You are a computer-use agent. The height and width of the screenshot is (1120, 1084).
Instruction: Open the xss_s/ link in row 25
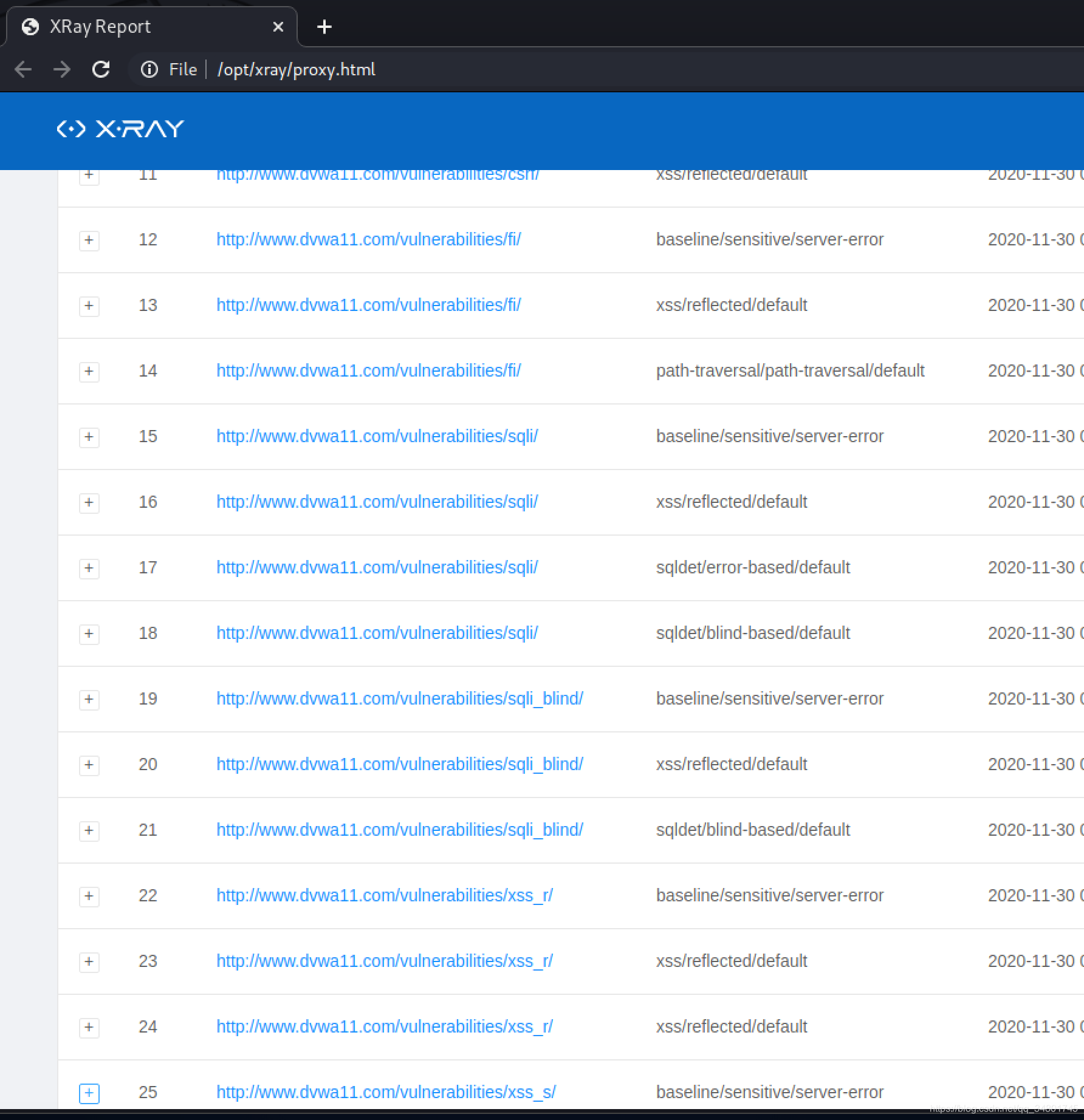pos(386,1092)
